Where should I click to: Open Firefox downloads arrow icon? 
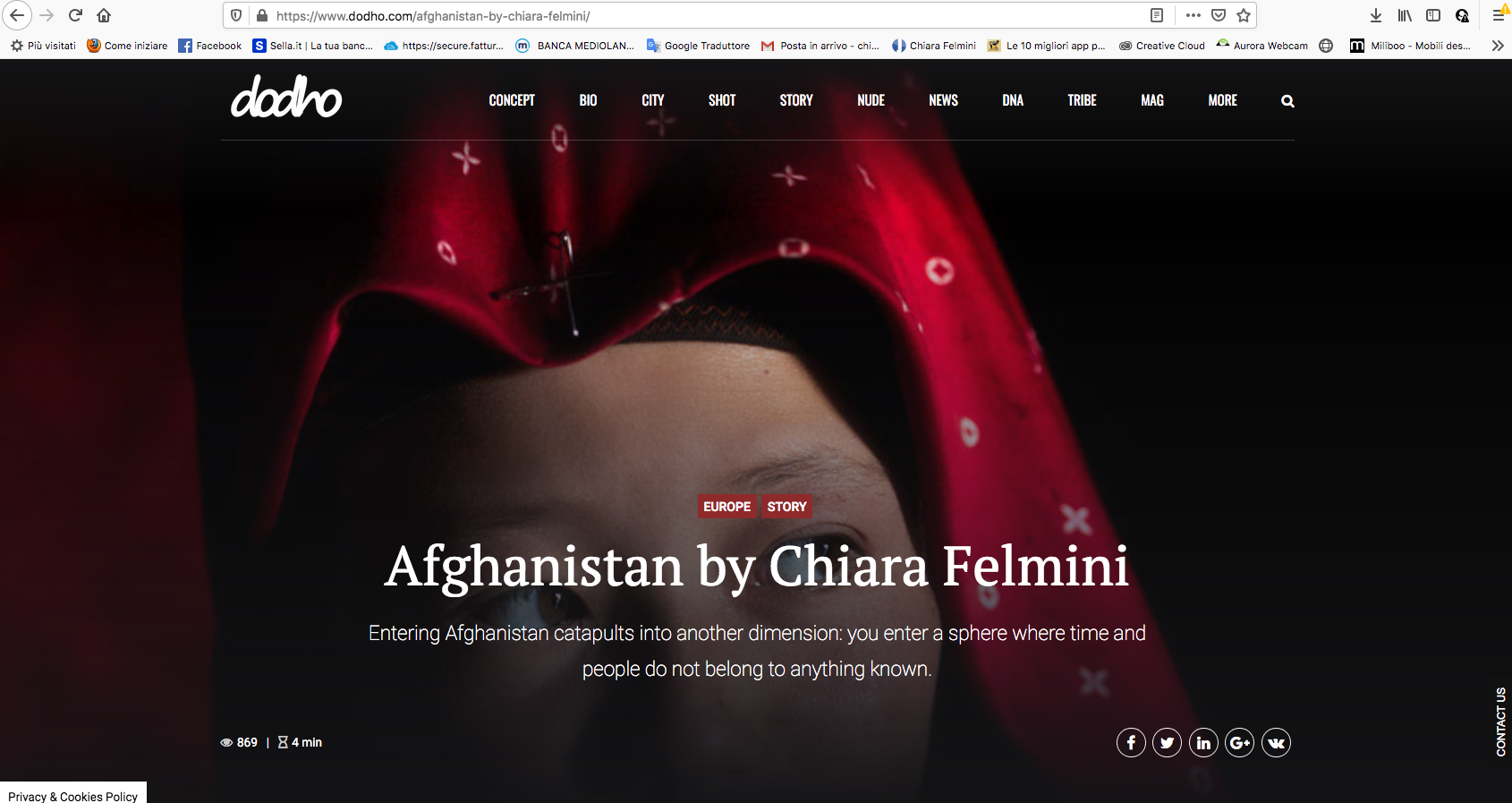[x=1376, y=15]
